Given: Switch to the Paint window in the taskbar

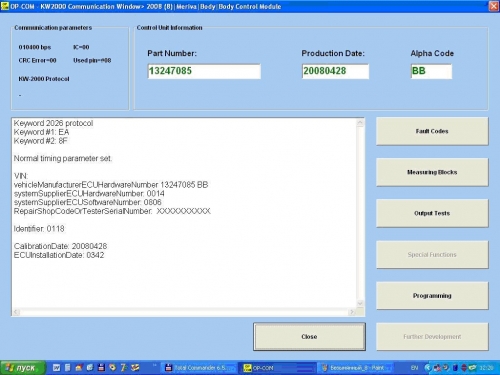Looking at the screenshot, I should pyautogui.click(x=355, y=368).
